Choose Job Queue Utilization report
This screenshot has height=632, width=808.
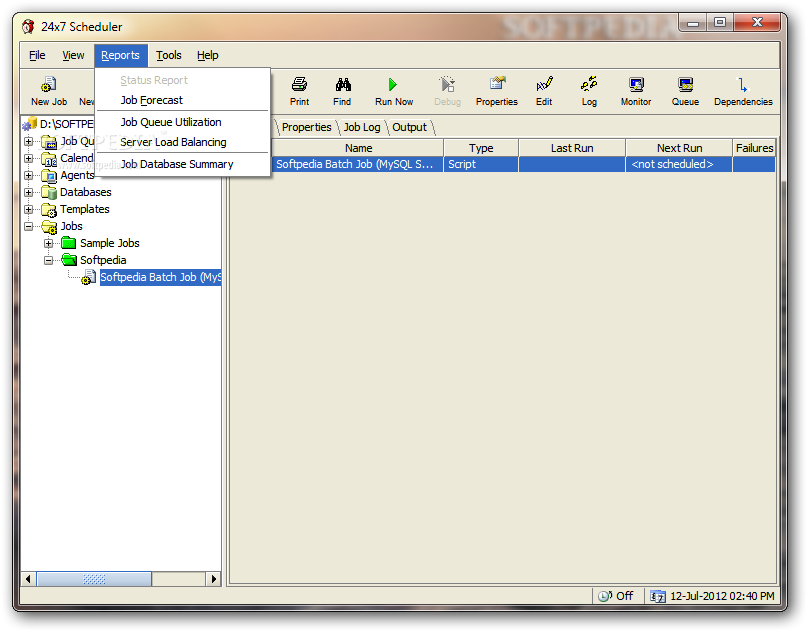183,122
